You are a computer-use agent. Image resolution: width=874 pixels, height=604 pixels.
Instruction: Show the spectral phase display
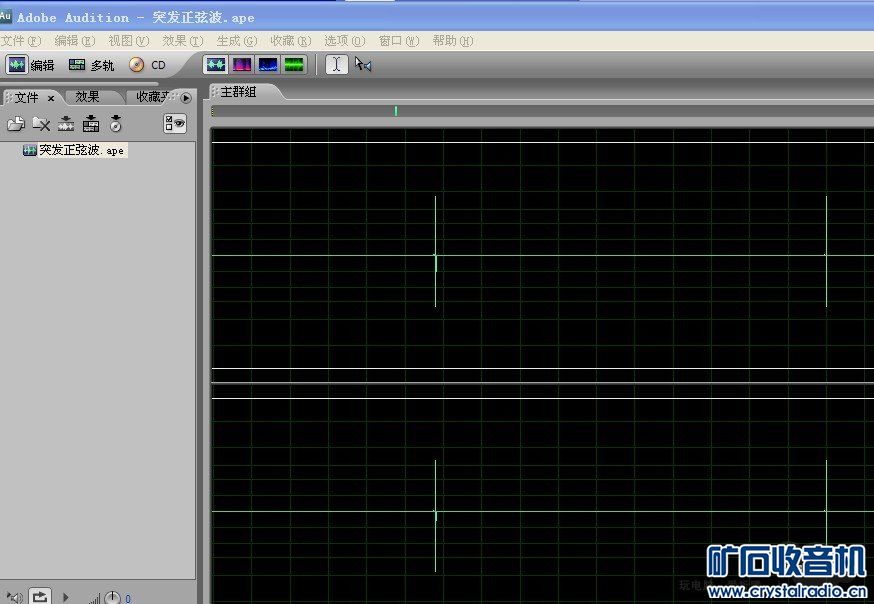tap(294, 65)
